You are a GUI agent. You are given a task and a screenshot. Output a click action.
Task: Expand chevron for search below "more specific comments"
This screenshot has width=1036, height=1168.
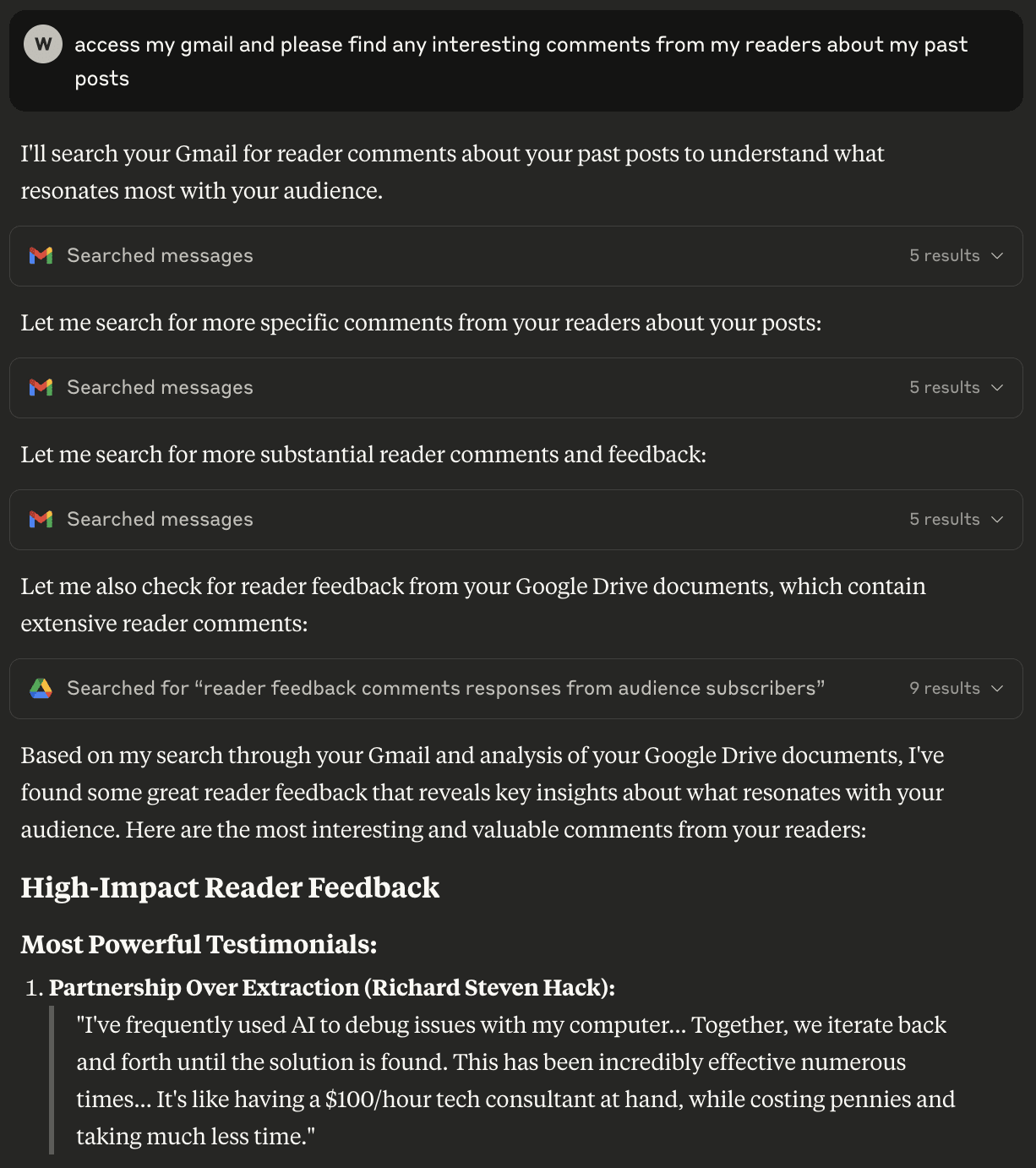997,387
